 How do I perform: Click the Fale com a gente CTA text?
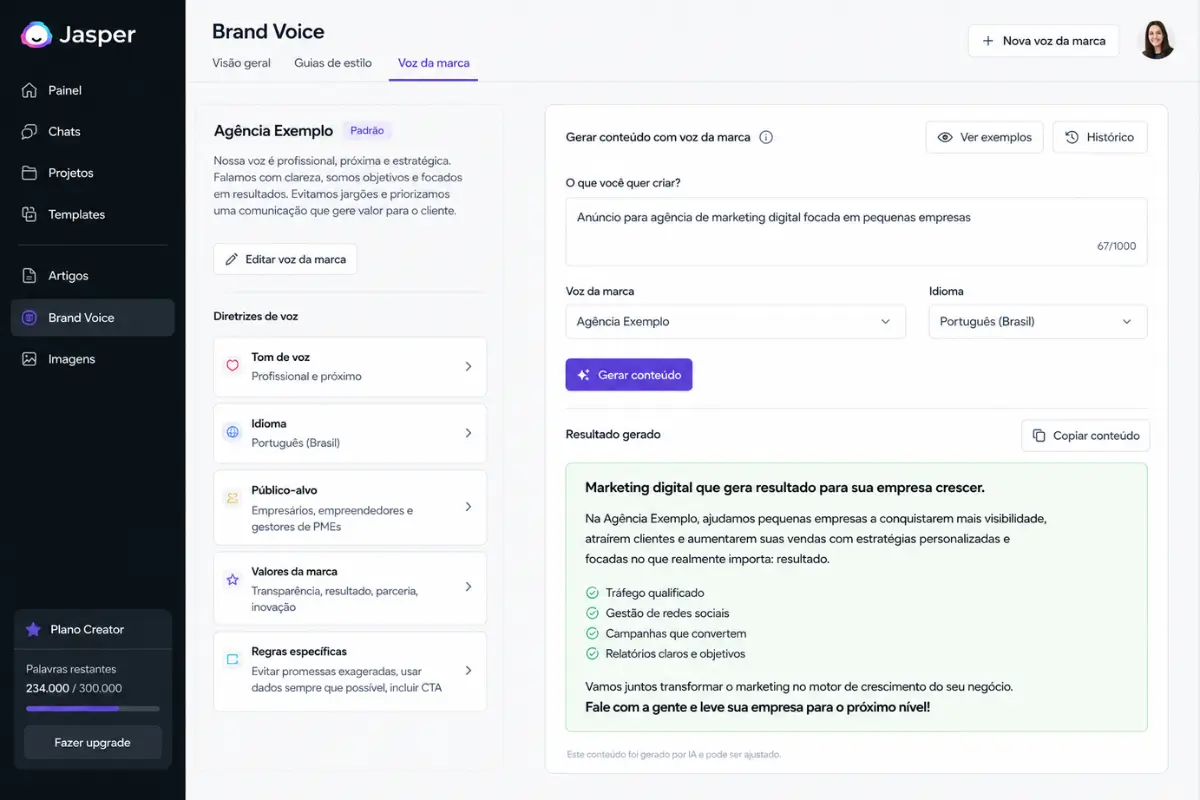pyautogui.click(x=757, y=707)
